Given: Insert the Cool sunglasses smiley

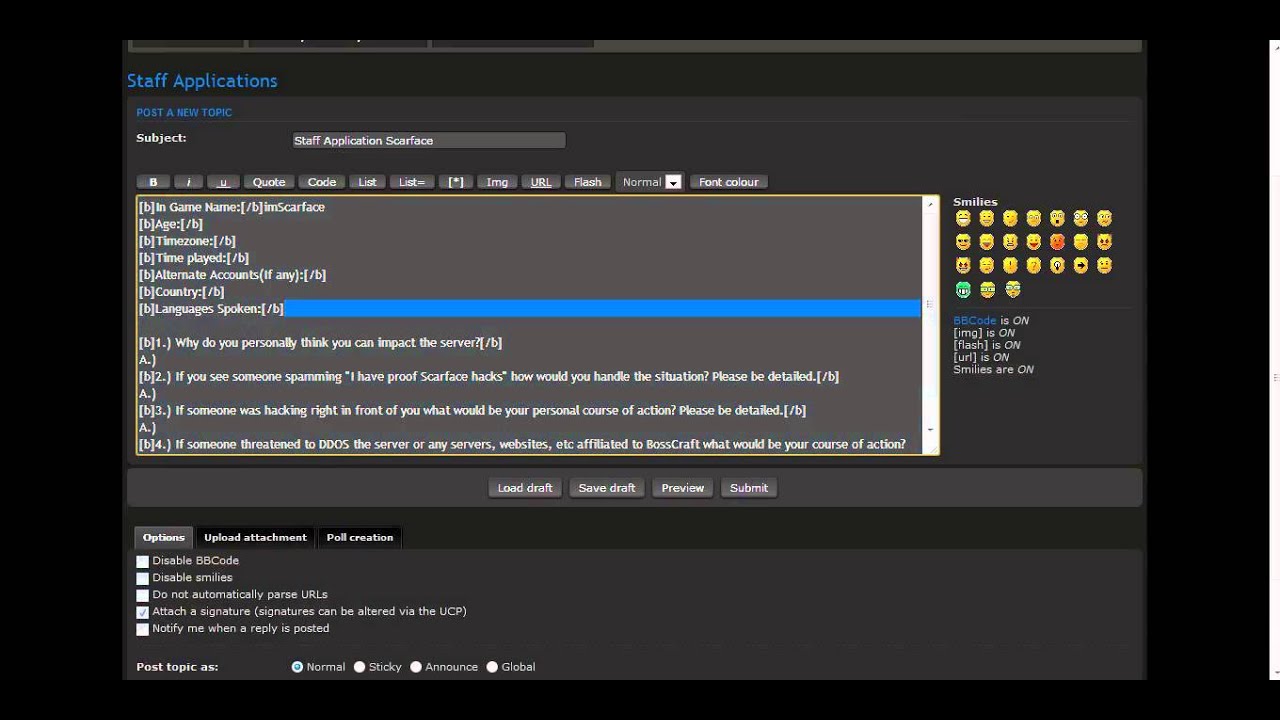Looking at the screenshot, I should (963, 242).
